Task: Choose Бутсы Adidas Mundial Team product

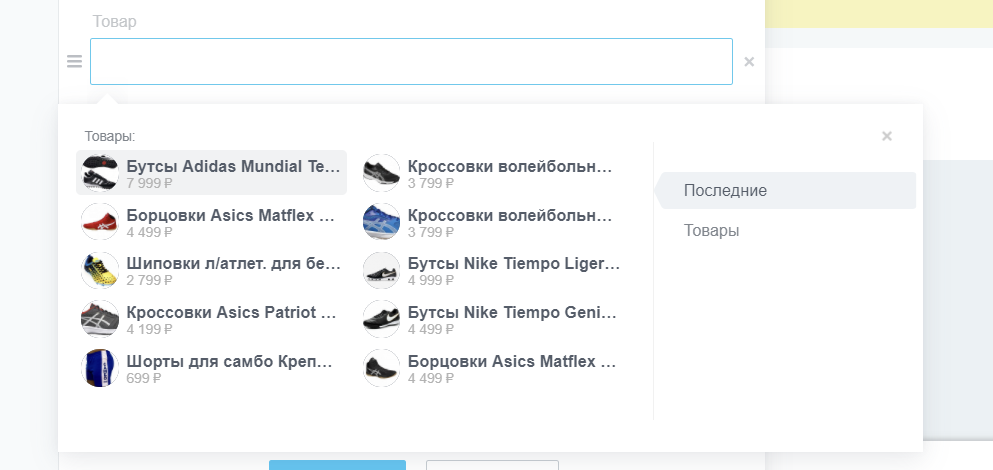Action: (212, 172)
